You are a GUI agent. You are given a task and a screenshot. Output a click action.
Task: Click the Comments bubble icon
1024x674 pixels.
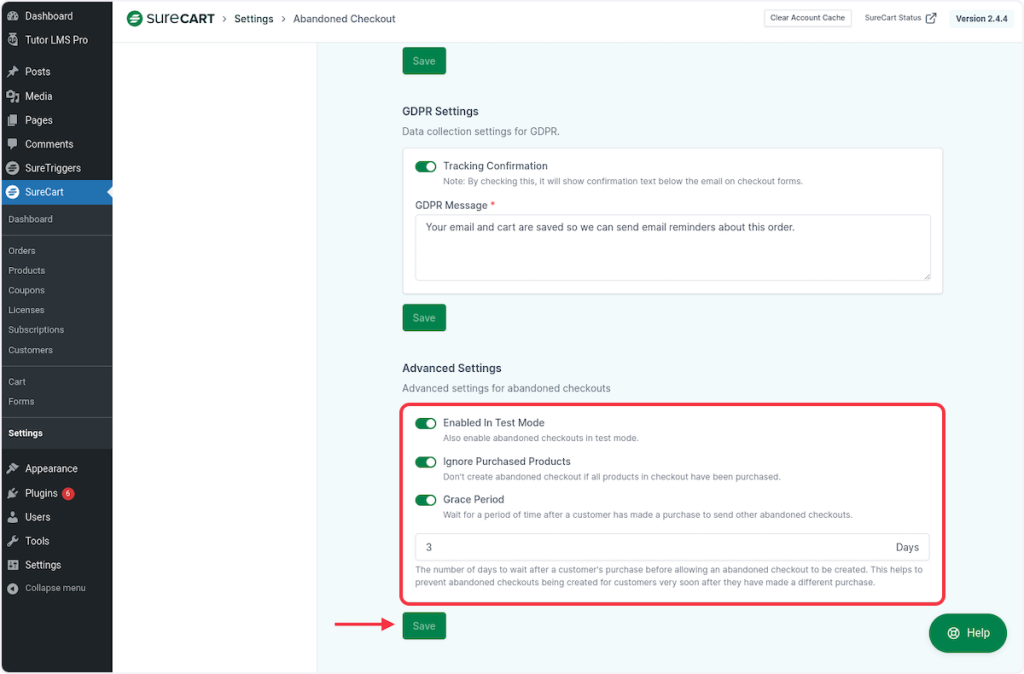click(x=13, y=144)
